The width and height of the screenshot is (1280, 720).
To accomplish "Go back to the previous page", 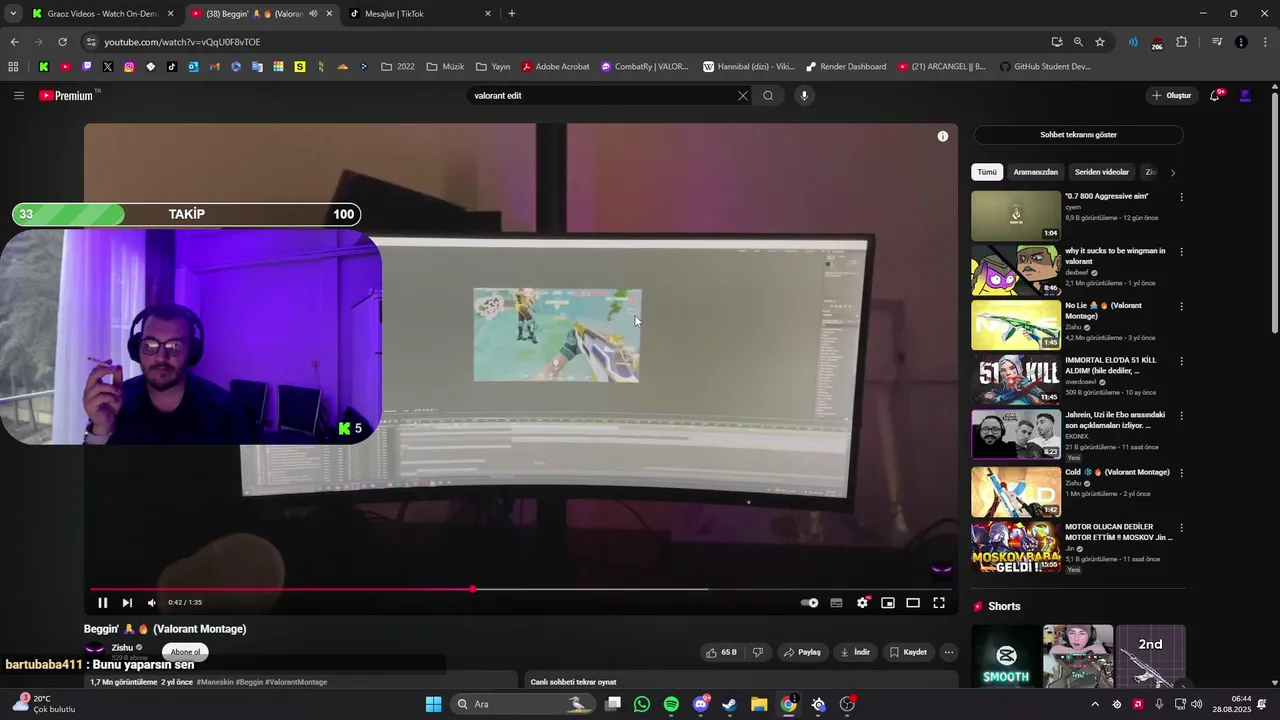I will coord(14,42).
